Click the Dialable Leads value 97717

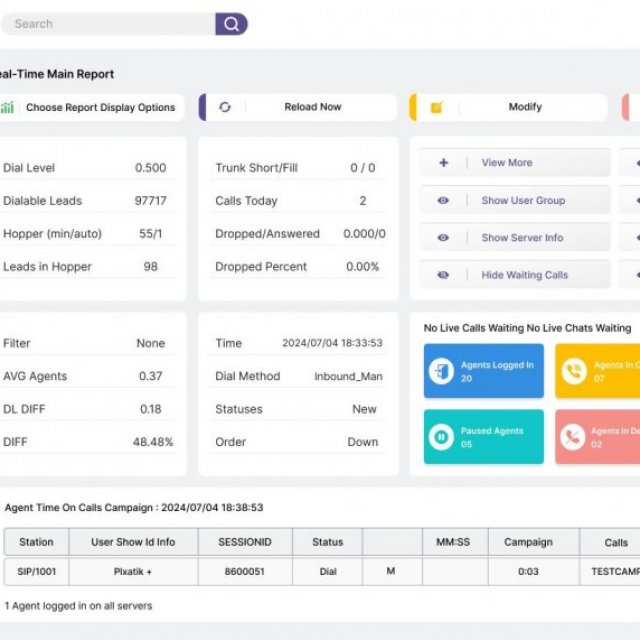coord(151,201)
